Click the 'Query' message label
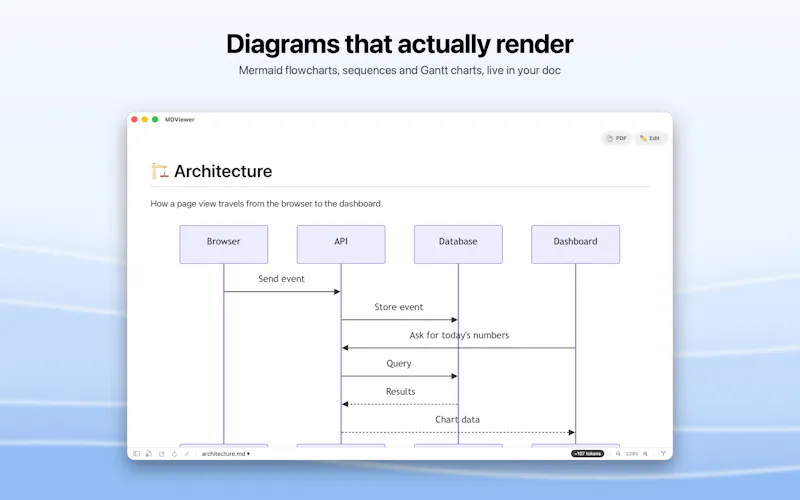Viewport: 800px width, 500px height. (398, 364)
